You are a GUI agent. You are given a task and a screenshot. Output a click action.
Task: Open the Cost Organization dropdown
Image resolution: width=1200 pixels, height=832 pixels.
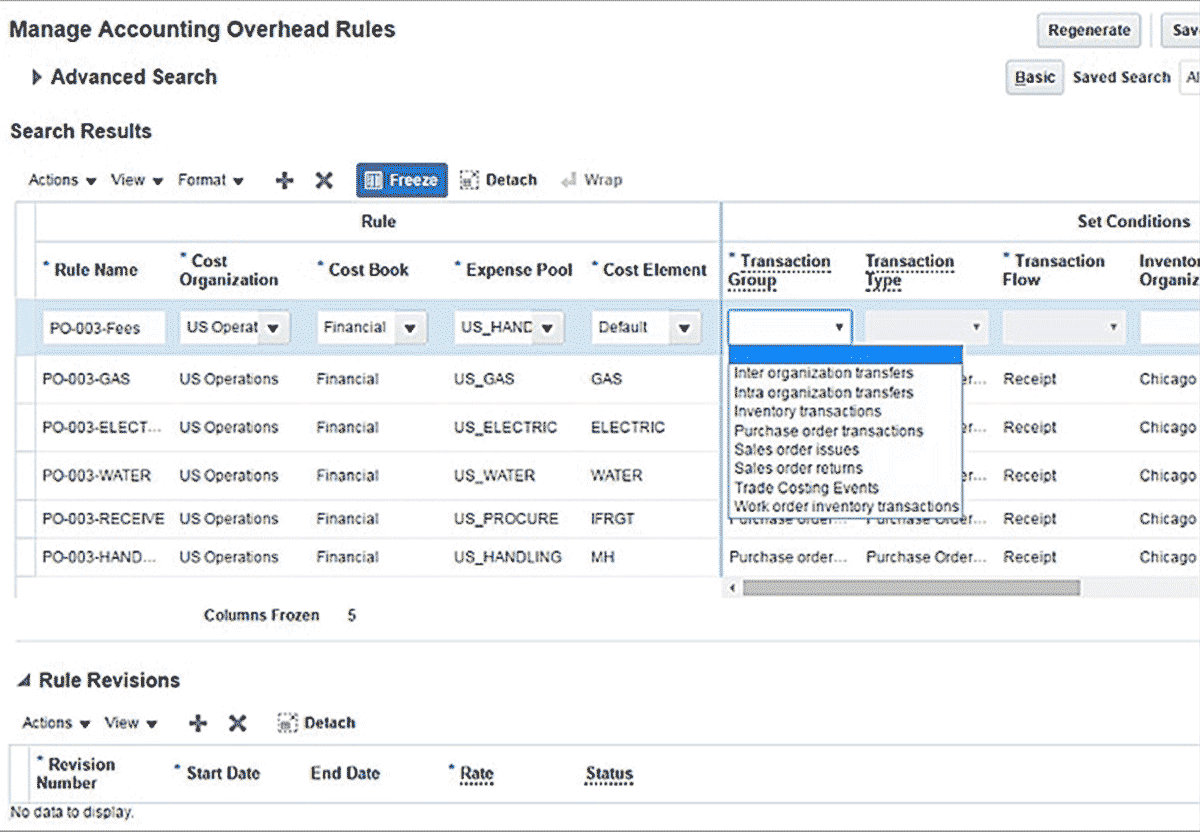(273, 328)
